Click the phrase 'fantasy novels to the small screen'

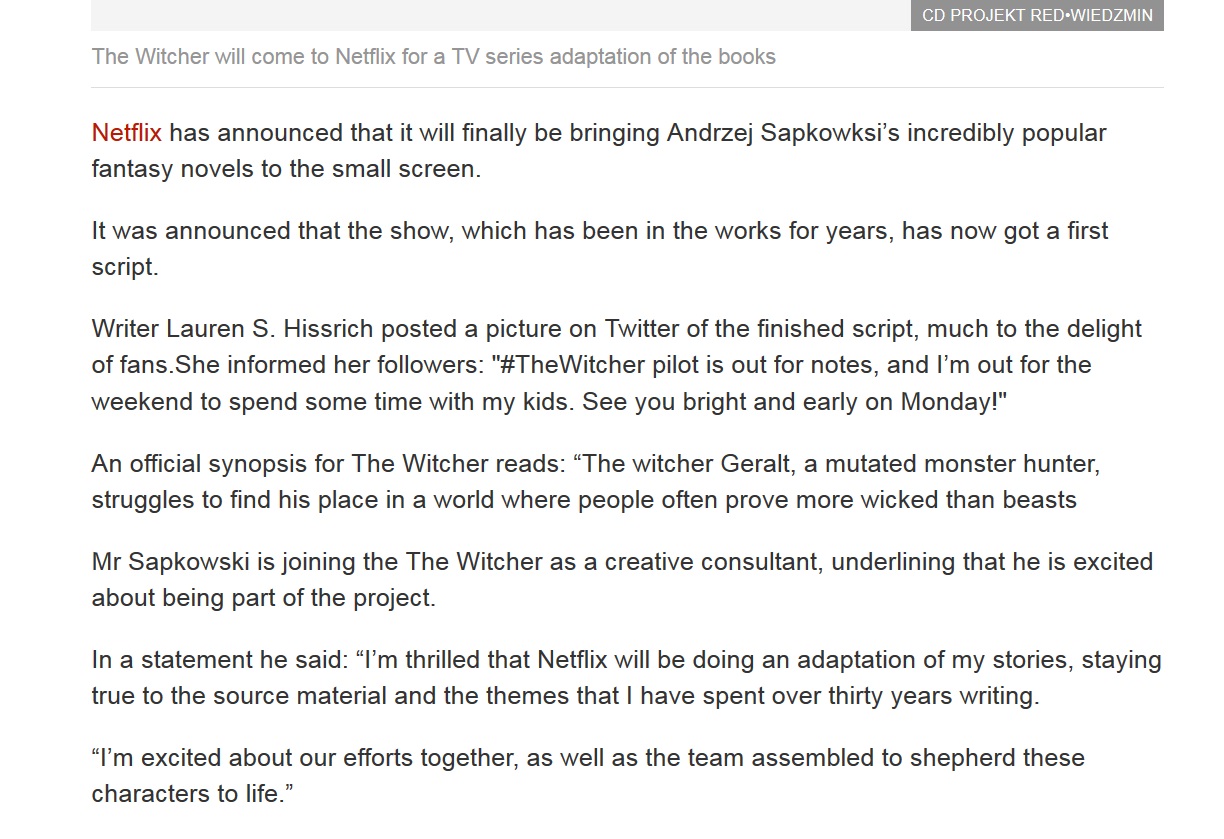point(286,169)
